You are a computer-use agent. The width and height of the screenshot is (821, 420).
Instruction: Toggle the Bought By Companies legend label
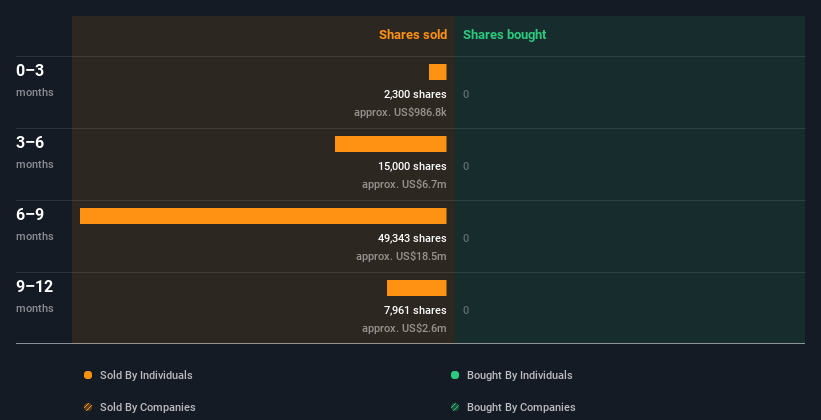tap(521, 407)
